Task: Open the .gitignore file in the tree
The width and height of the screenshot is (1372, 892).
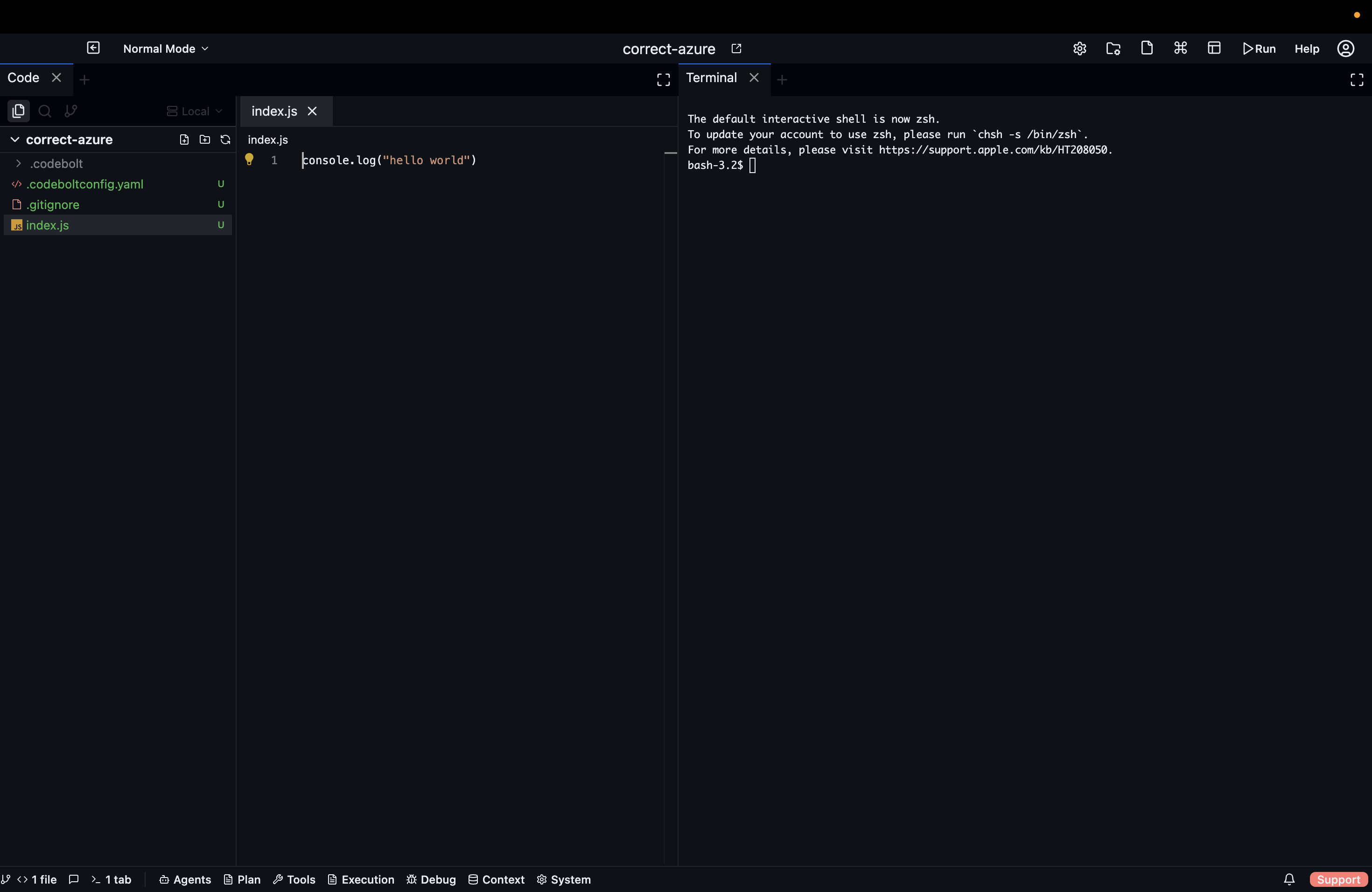Action: point(52,204)
